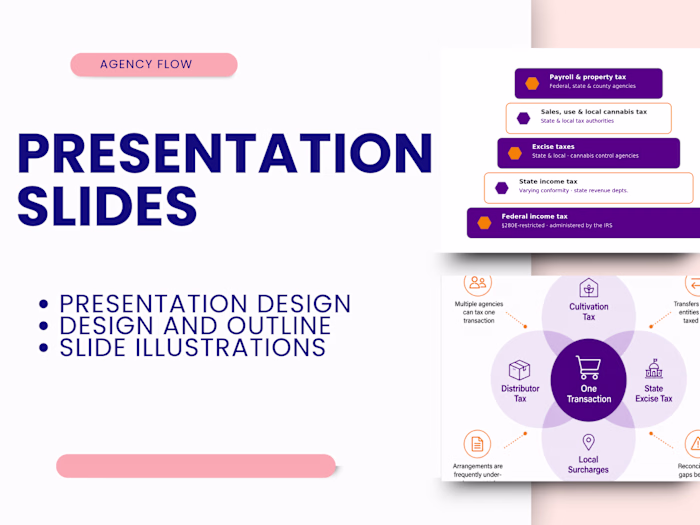This screenshot has height=525, width=700.
Task: Click the 'One Transaction' center label
Action: point(589,394)
